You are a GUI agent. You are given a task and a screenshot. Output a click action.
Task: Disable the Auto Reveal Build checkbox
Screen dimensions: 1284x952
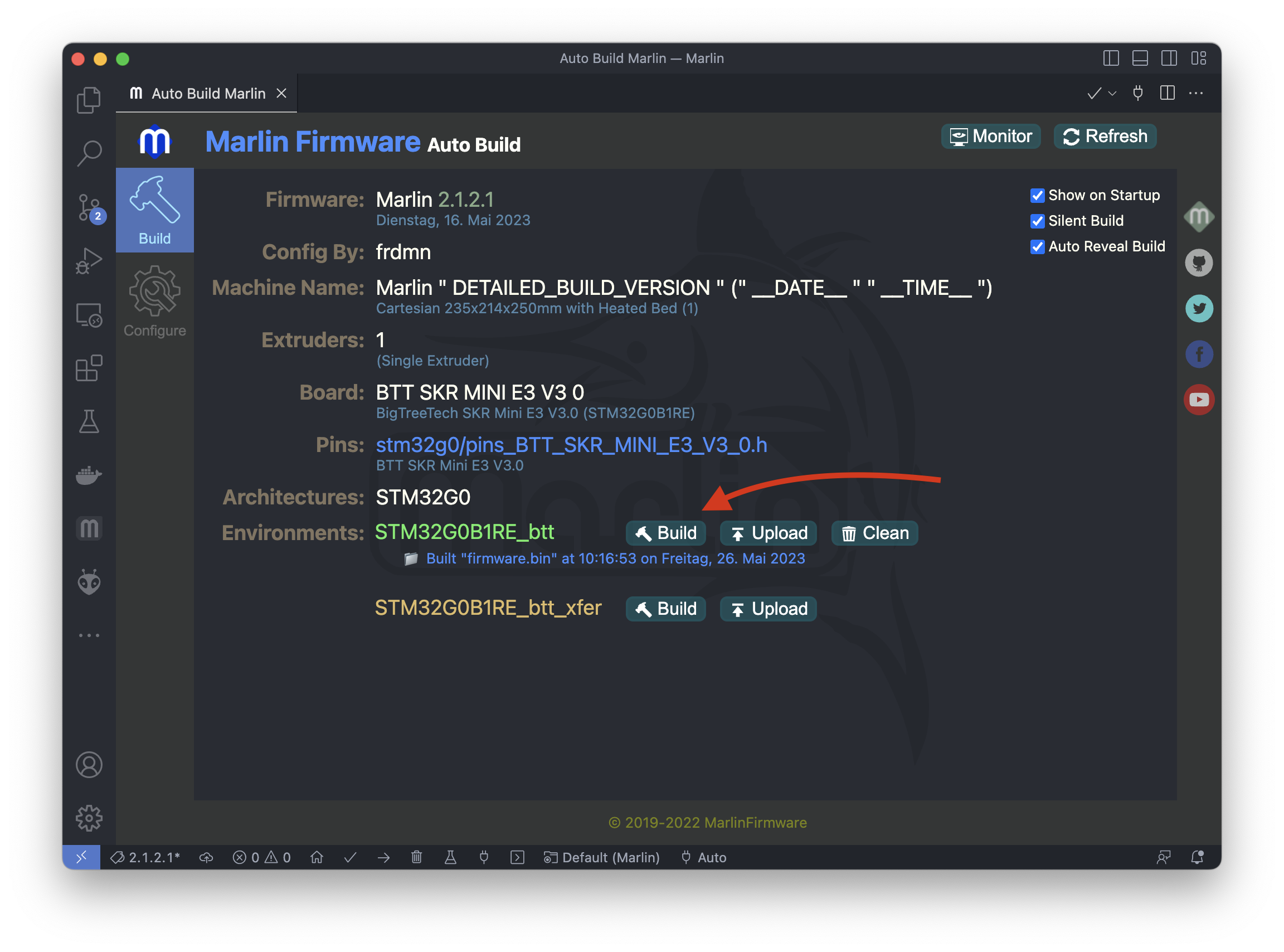[x=1037, y=247]
